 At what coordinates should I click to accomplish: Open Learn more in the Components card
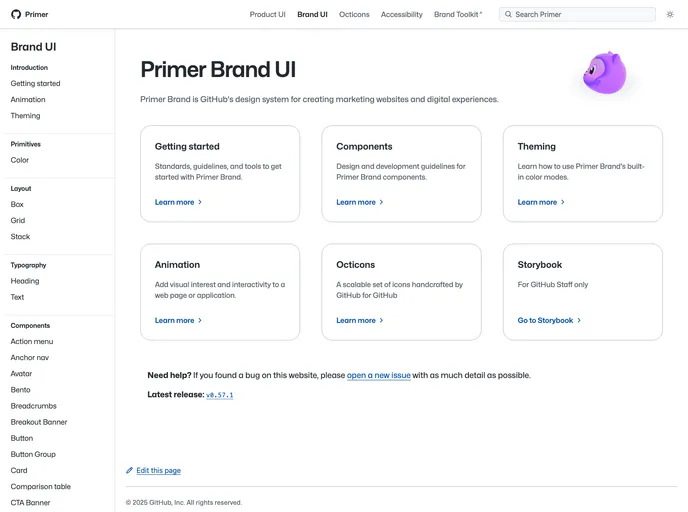pos(356,202)
